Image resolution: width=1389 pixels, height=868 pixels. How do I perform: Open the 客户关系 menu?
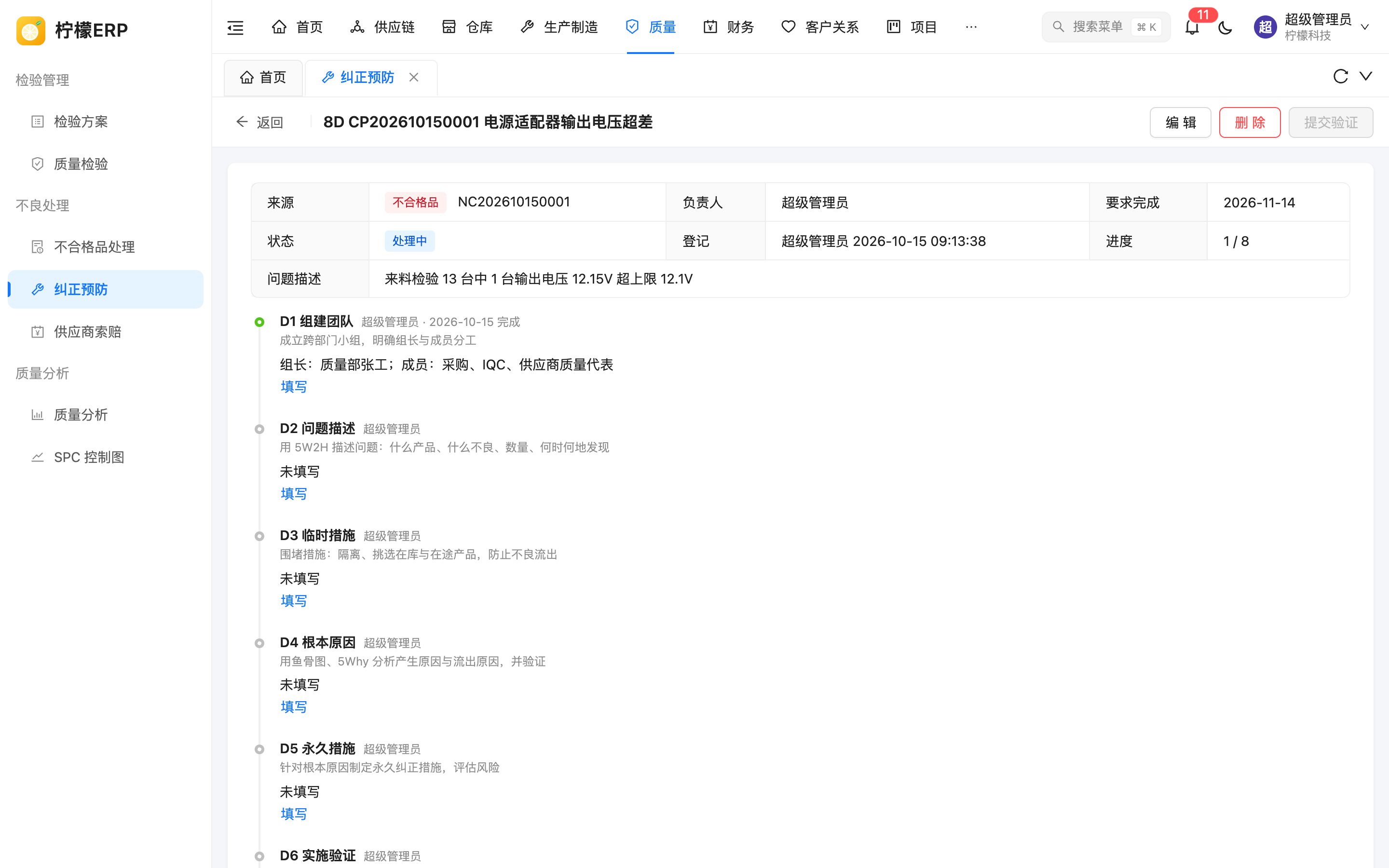pyautogui.click(x=819, y=27)
